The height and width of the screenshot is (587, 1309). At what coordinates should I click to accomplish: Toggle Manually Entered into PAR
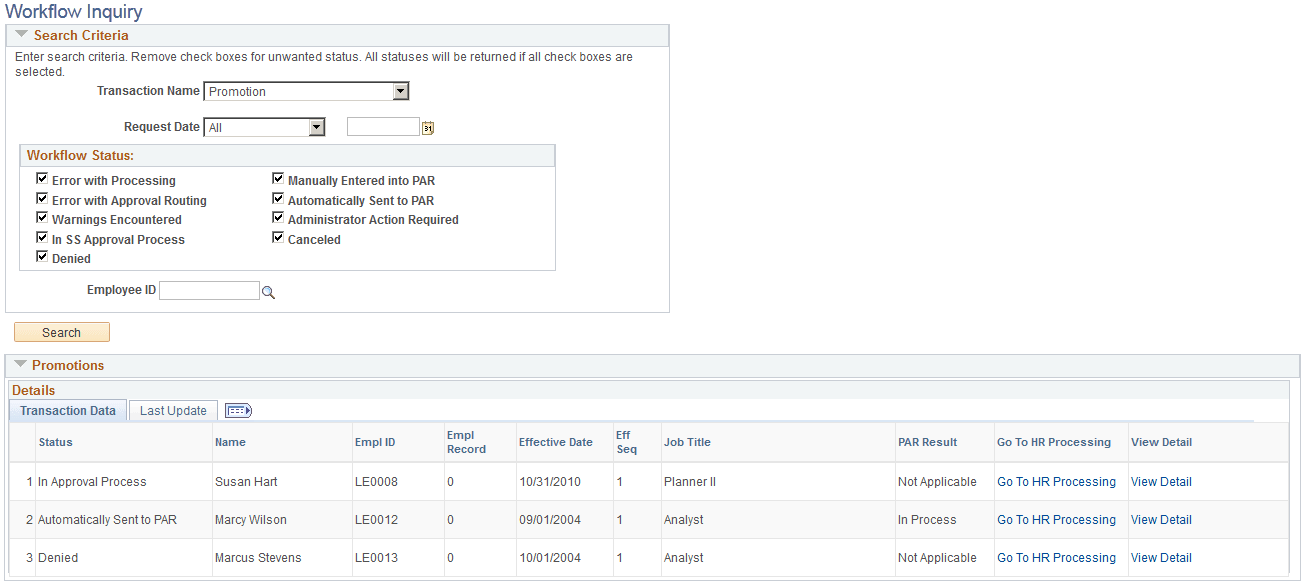pyautogui.click(x=278, y=178)
